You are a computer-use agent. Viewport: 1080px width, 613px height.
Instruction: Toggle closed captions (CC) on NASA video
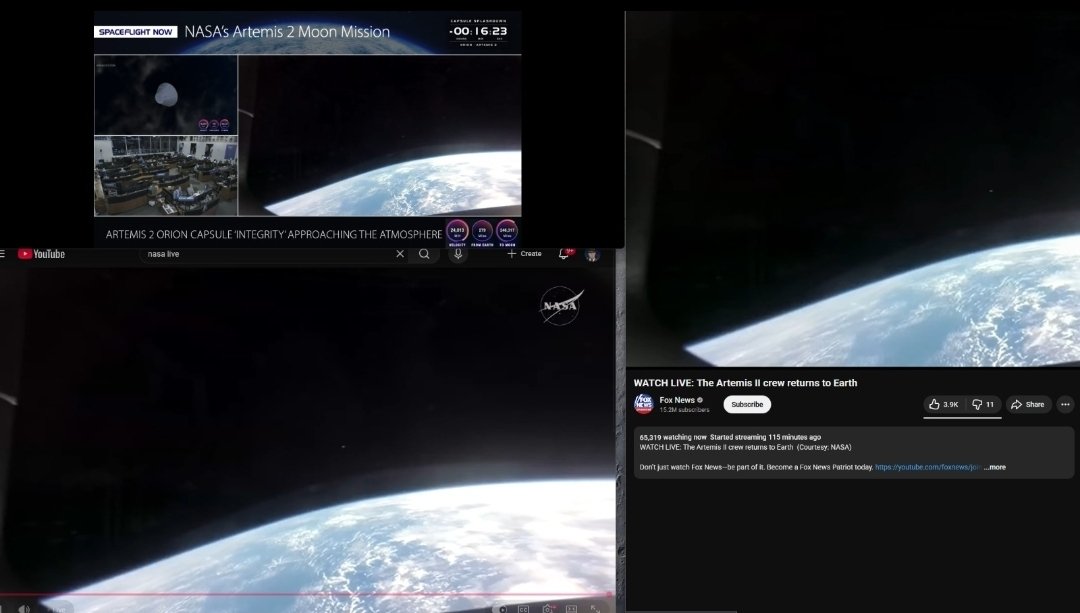coord(523,610)
